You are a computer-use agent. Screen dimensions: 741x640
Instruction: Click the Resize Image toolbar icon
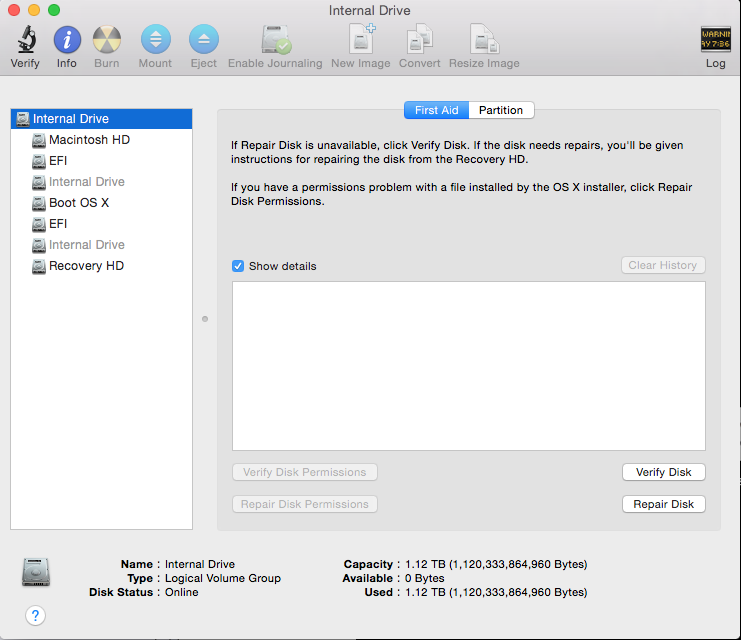pos(484,39)
